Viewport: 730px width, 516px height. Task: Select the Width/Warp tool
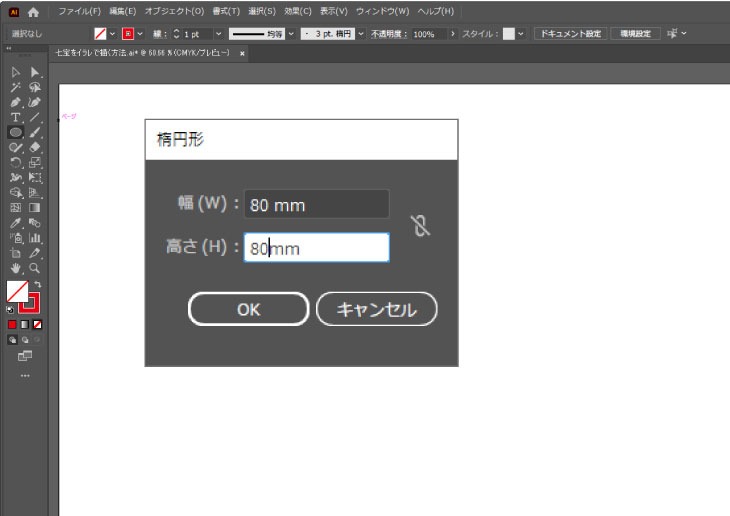pos(15,177)
